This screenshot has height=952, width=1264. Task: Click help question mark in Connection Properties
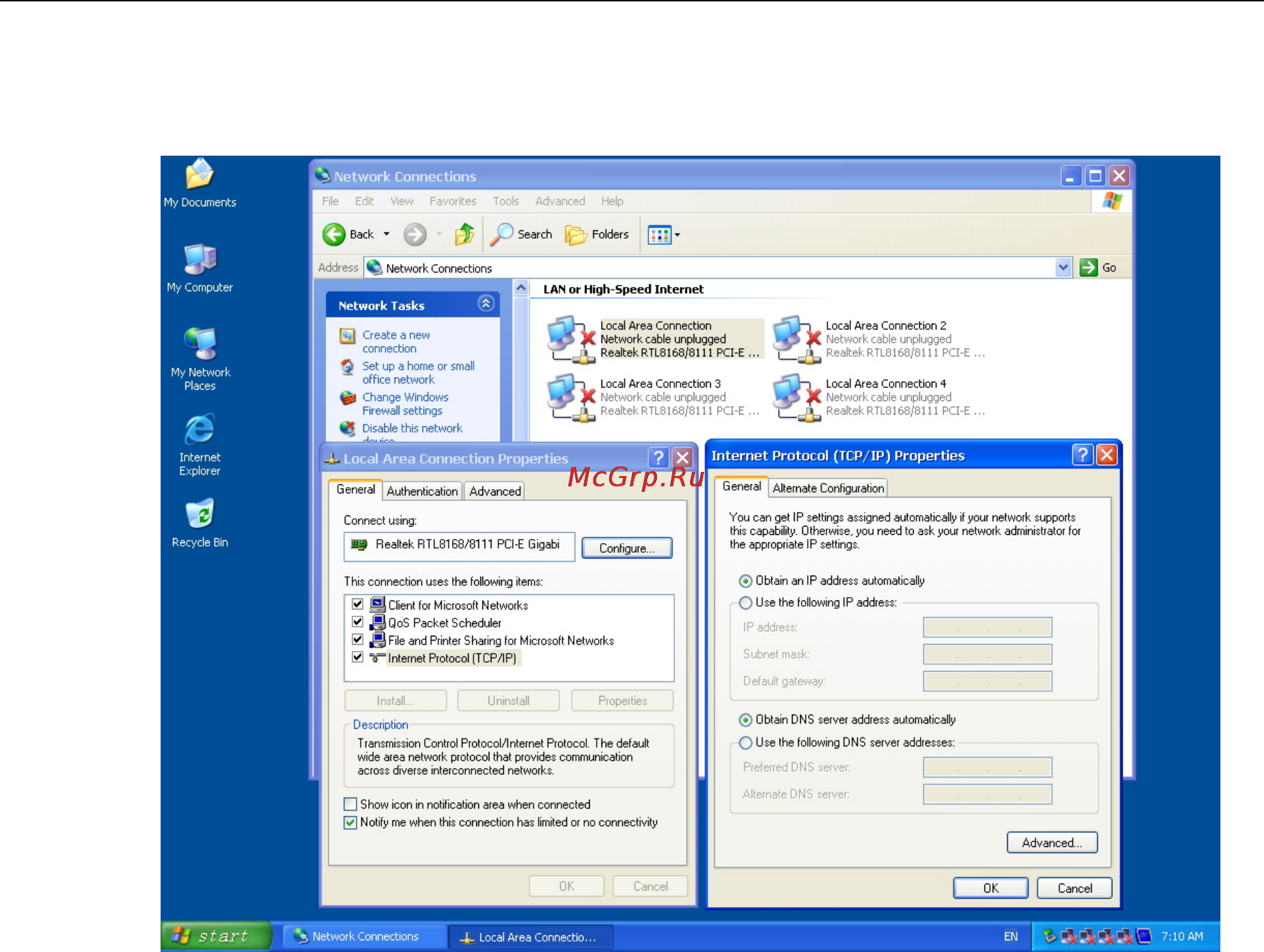coord(658,457)
